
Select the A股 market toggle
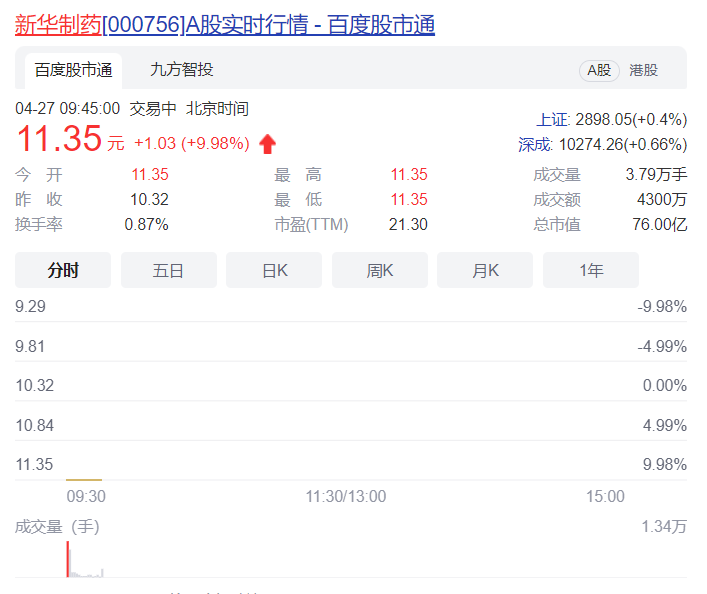tap(599, 70)
